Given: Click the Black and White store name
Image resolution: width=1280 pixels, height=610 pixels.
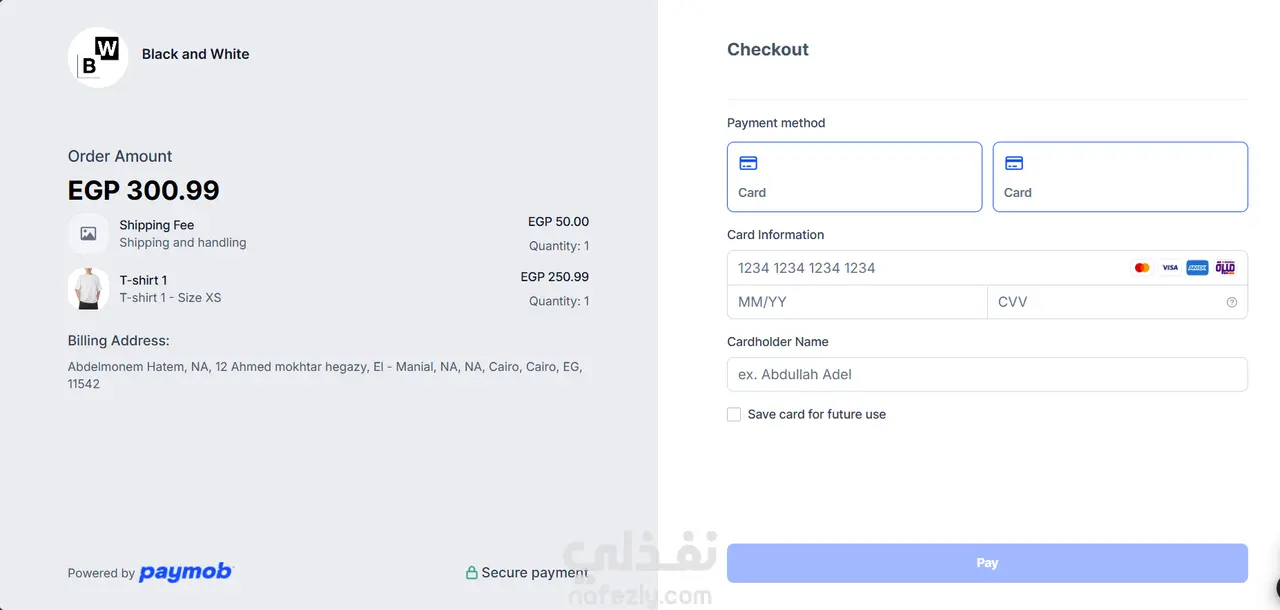Looking at the screenshot, I should pyautogui.click(x=196, y=54).
